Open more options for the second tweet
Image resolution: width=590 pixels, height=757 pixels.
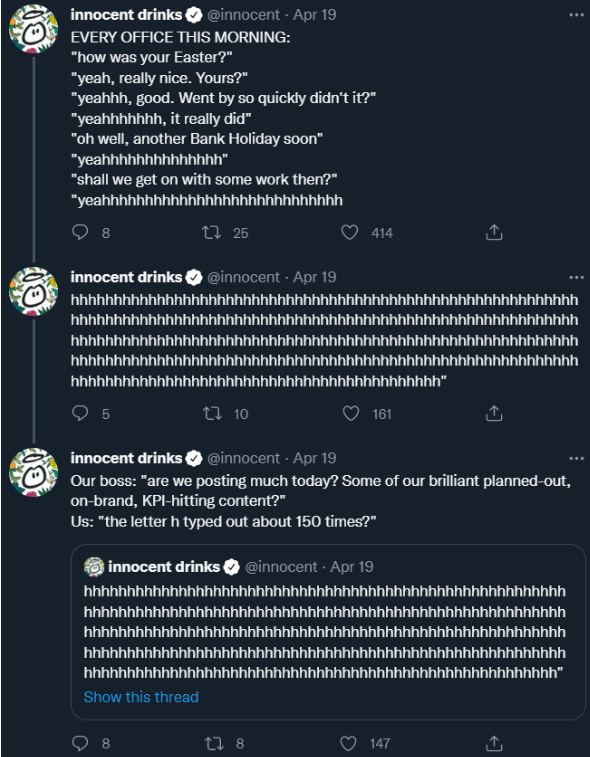[576, 278]
